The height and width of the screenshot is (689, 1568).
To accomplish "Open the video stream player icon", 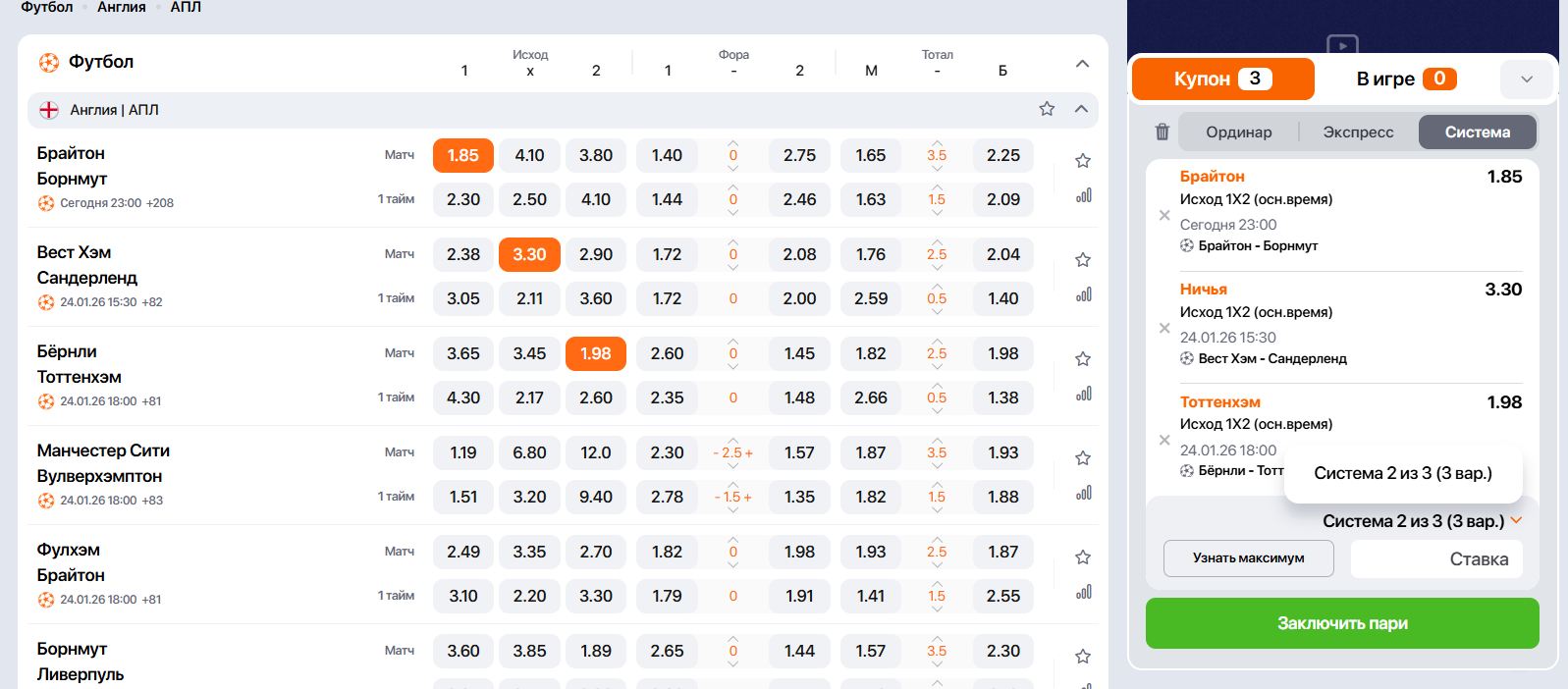I will [x=1342, y=44].
